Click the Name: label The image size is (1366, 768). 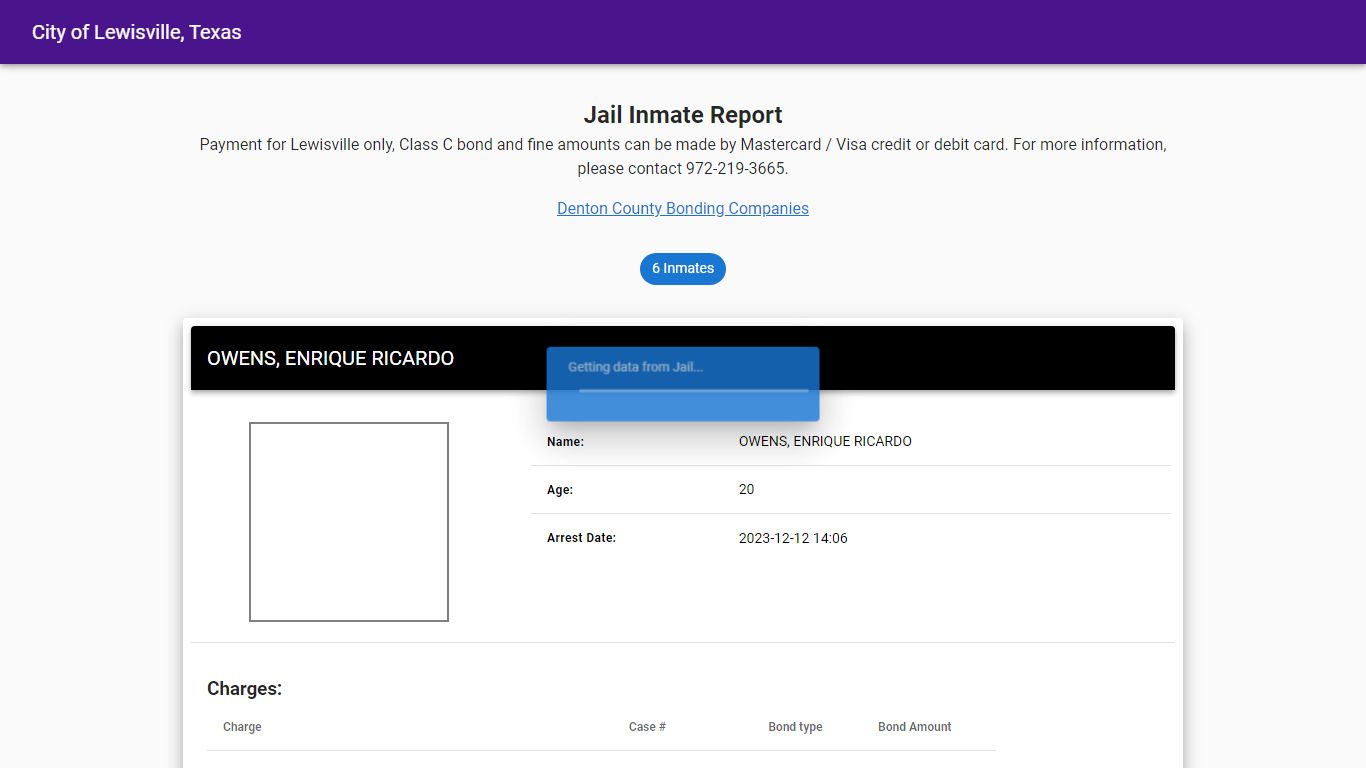tap(565, 441)
